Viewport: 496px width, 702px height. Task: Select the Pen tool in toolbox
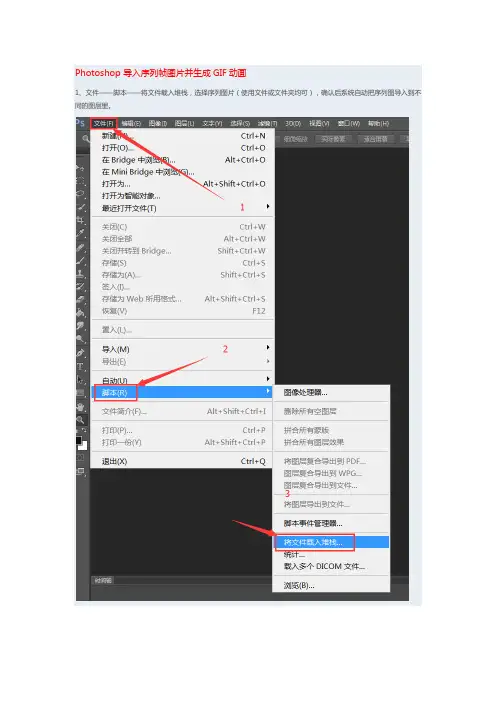[81, 353]
